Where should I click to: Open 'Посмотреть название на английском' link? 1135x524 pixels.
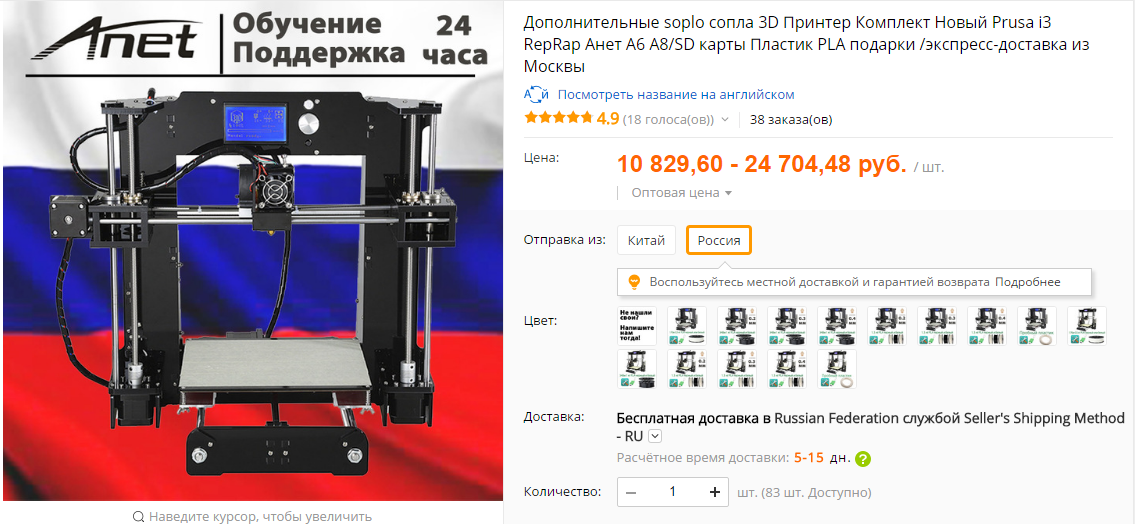[676, 95]
